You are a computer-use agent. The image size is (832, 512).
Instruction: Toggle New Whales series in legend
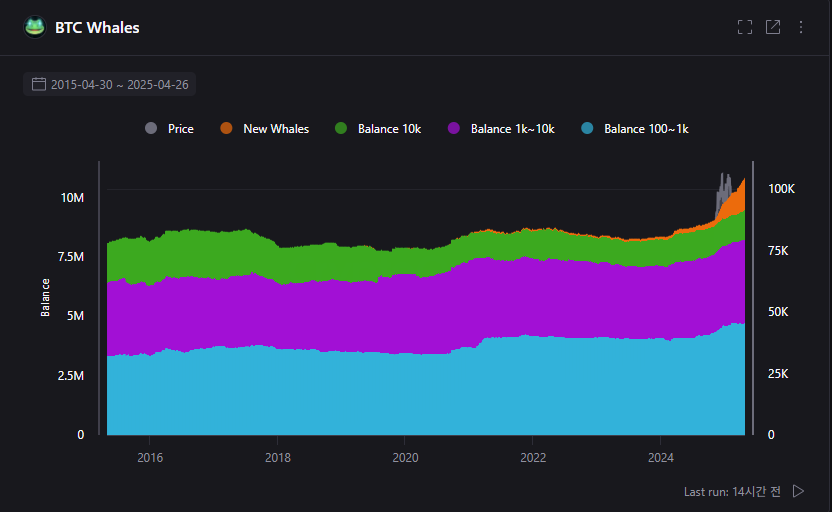coord(264,128)
